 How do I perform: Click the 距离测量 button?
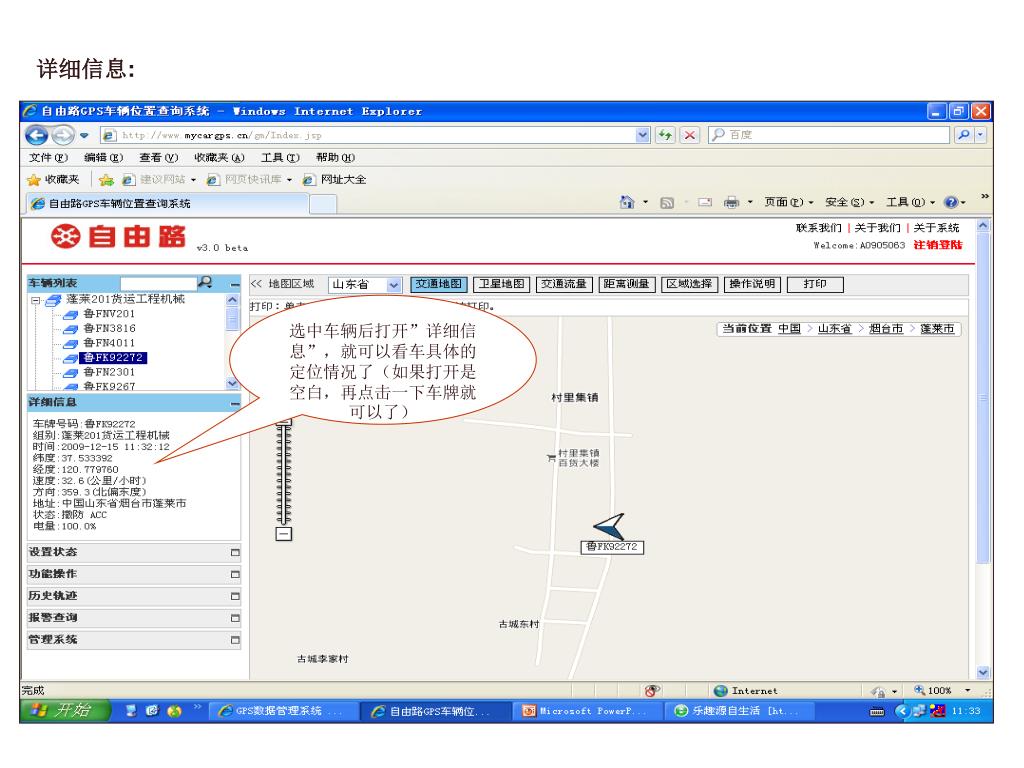[626, 284]
